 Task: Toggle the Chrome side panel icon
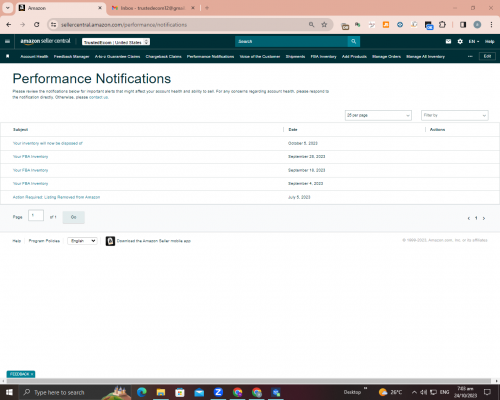tap(463, 25)
